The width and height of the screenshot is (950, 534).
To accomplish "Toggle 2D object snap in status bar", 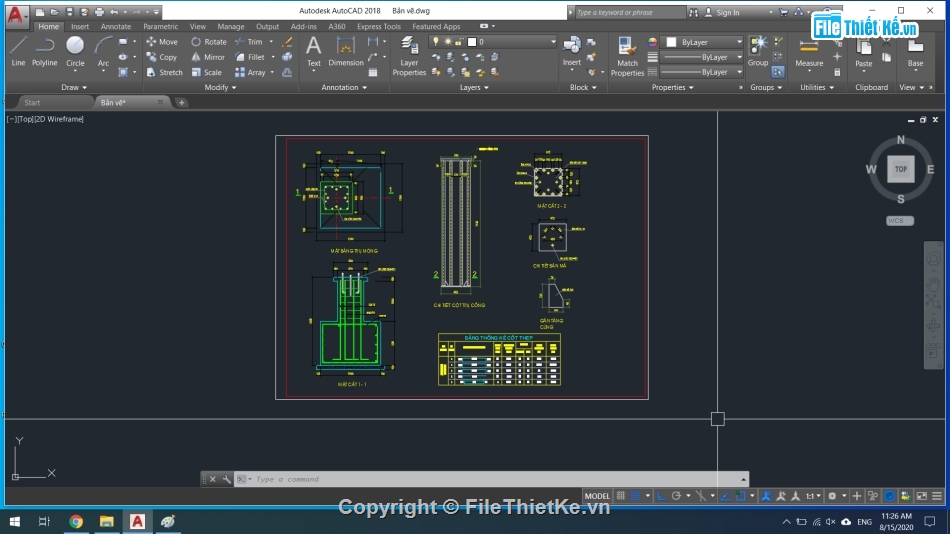I will 740,496.
